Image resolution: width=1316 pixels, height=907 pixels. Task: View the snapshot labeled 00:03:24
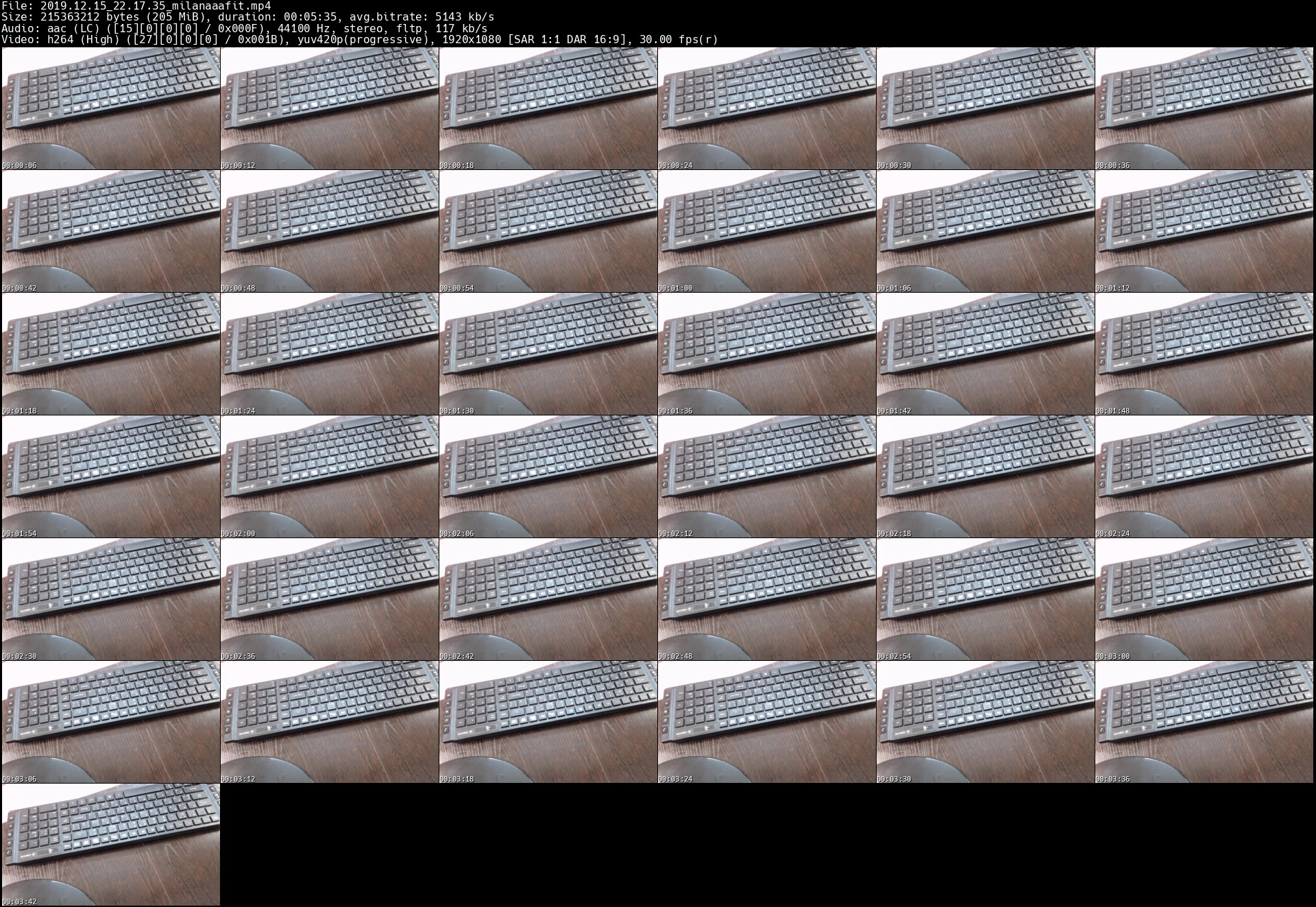(x=767, y=722)
